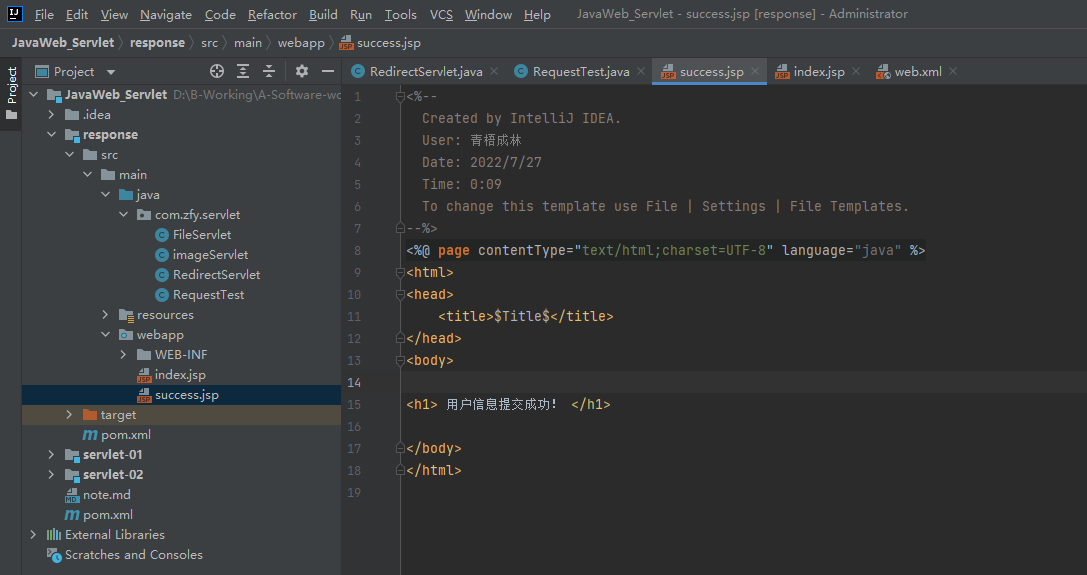
Task: Open the Refactor menu
Action: point(272,15)
